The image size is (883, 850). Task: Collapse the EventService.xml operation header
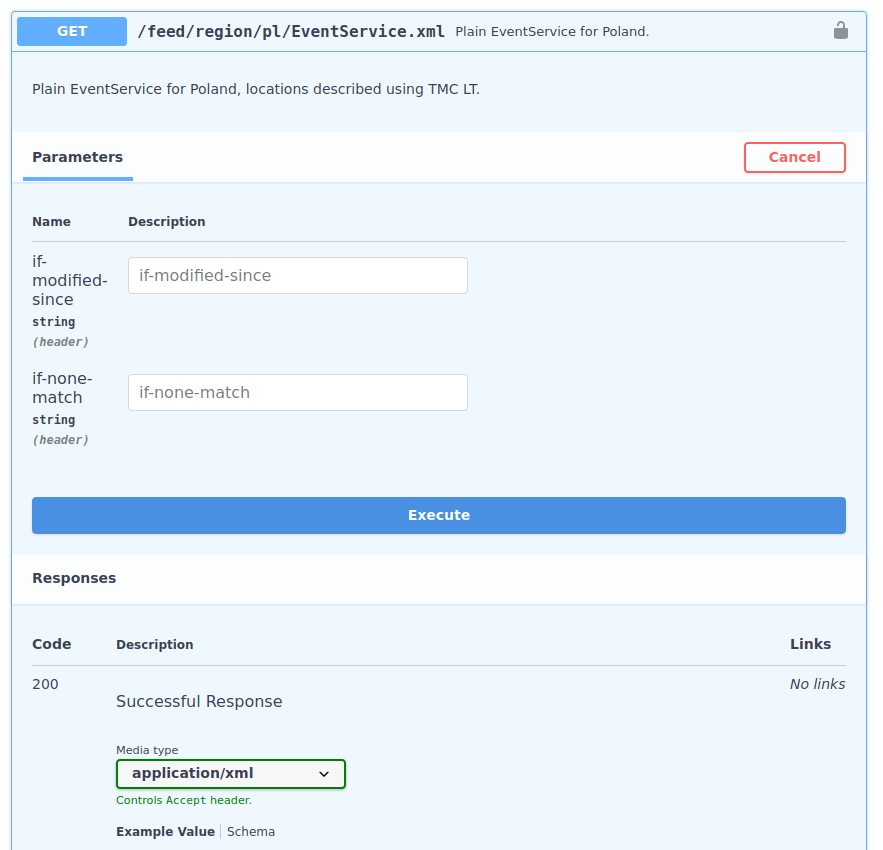439,31
